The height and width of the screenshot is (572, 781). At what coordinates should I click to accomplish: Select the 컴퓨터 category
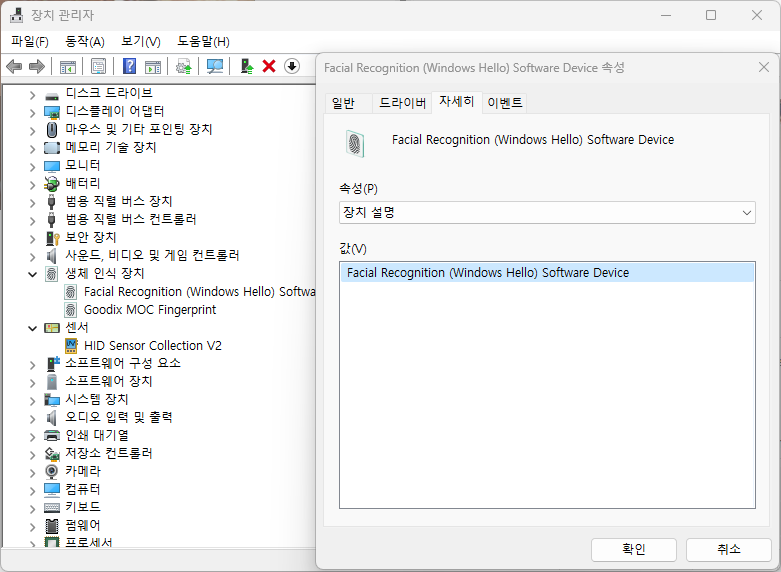[83, 489]
